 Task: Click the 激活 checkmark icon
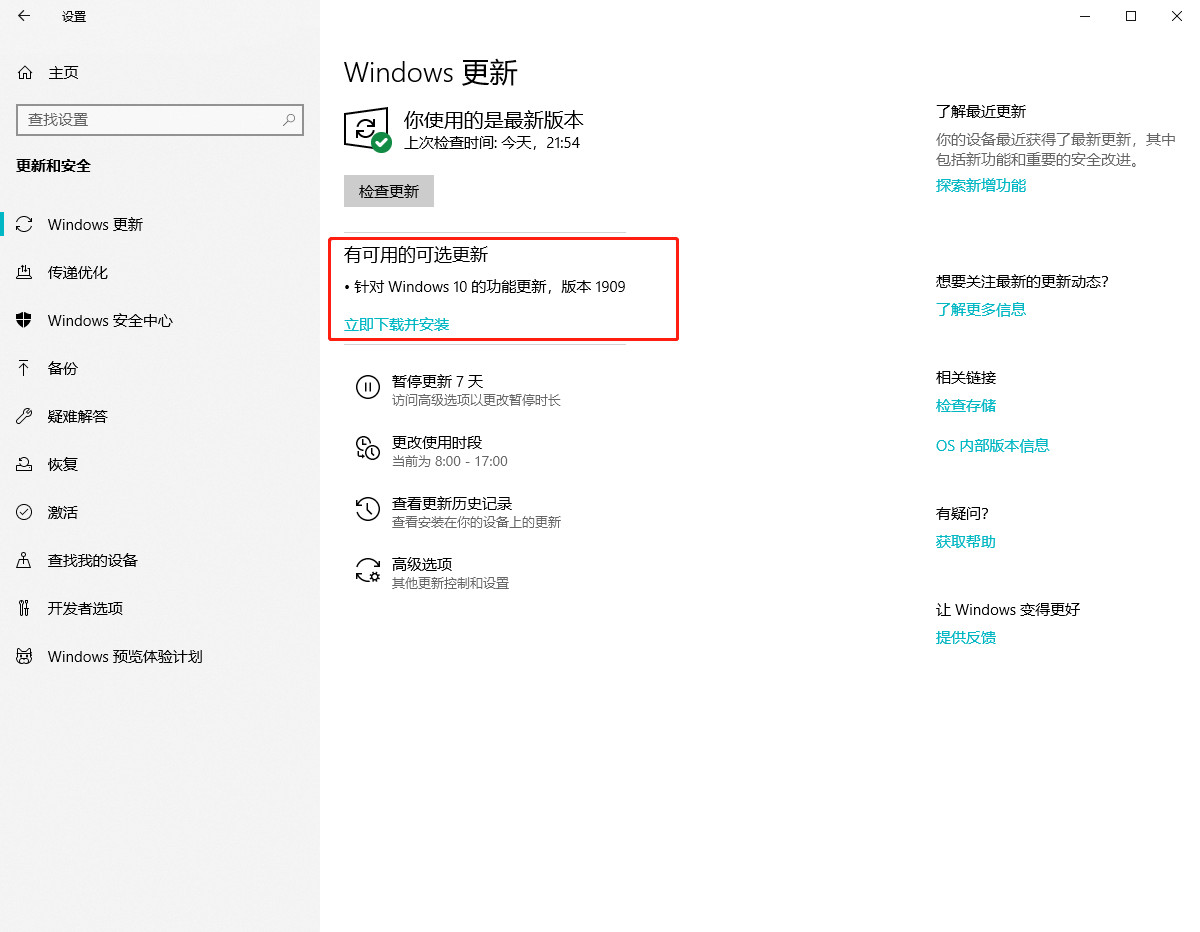[23, 512]
